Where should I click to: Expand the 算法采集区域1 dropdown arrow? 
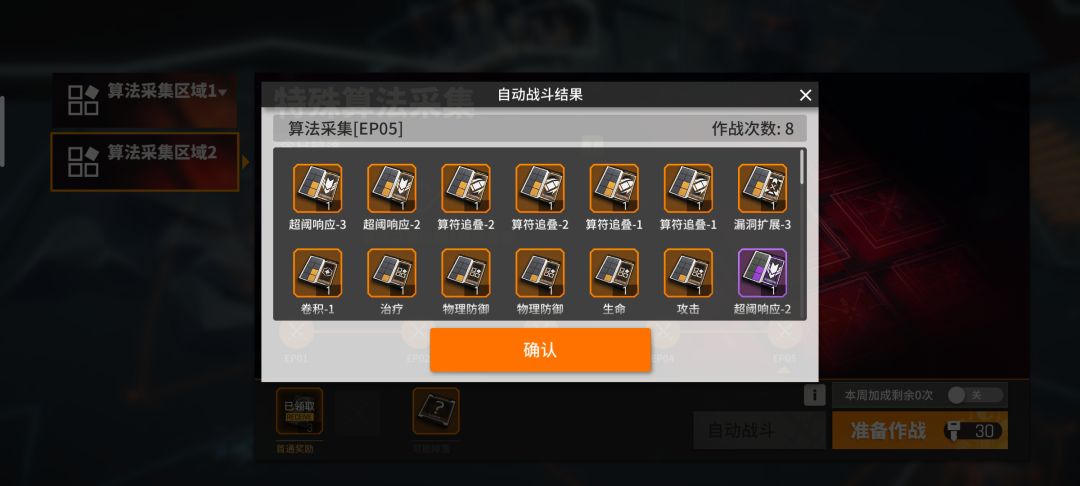(x=222, y=92)
